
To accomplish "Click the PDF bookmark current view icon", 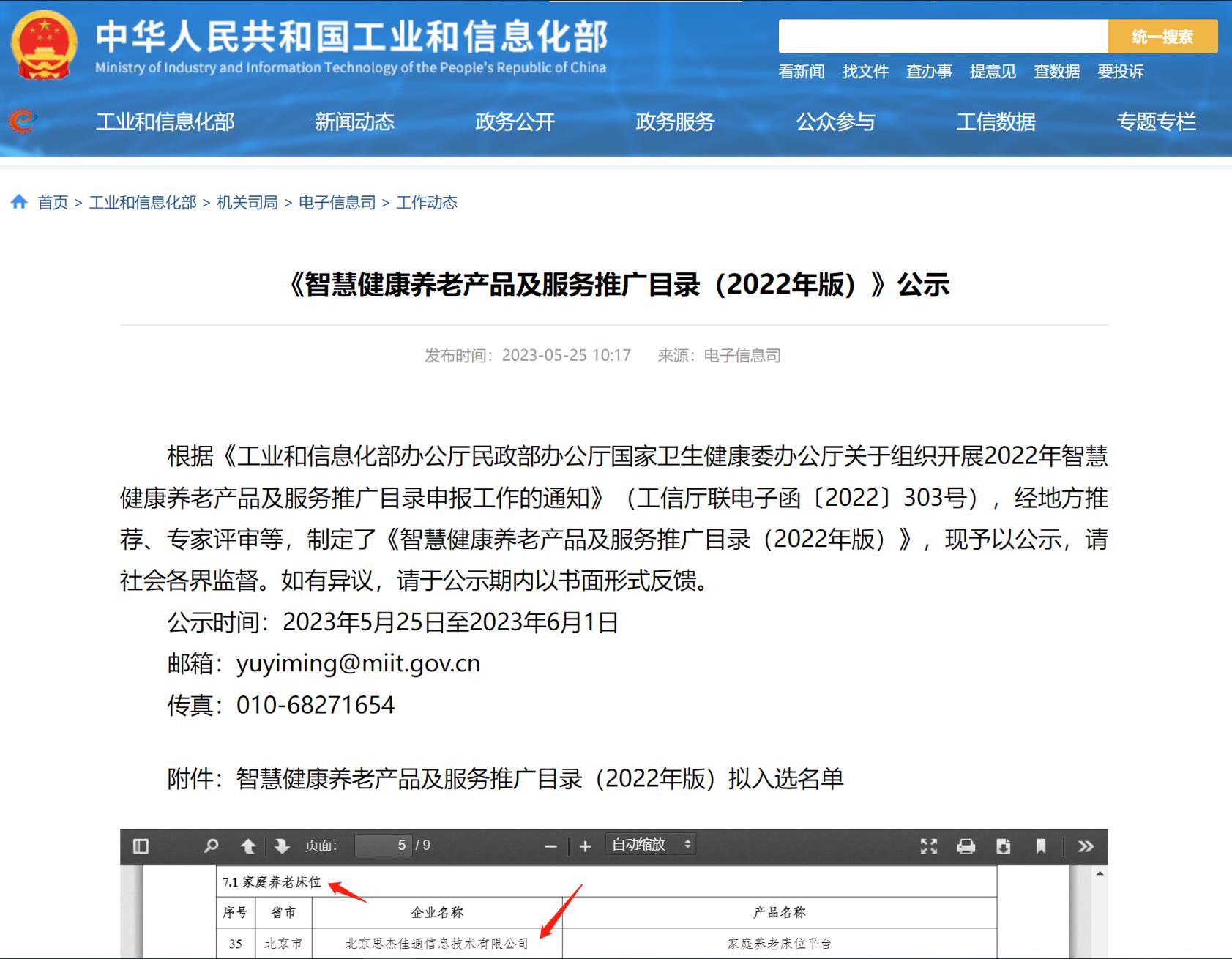I will point(1041,846).
